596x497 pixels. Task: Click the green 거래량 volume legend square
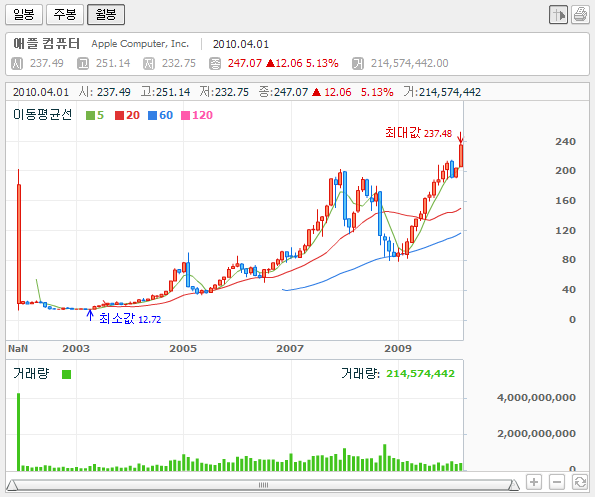click(67, 375)
